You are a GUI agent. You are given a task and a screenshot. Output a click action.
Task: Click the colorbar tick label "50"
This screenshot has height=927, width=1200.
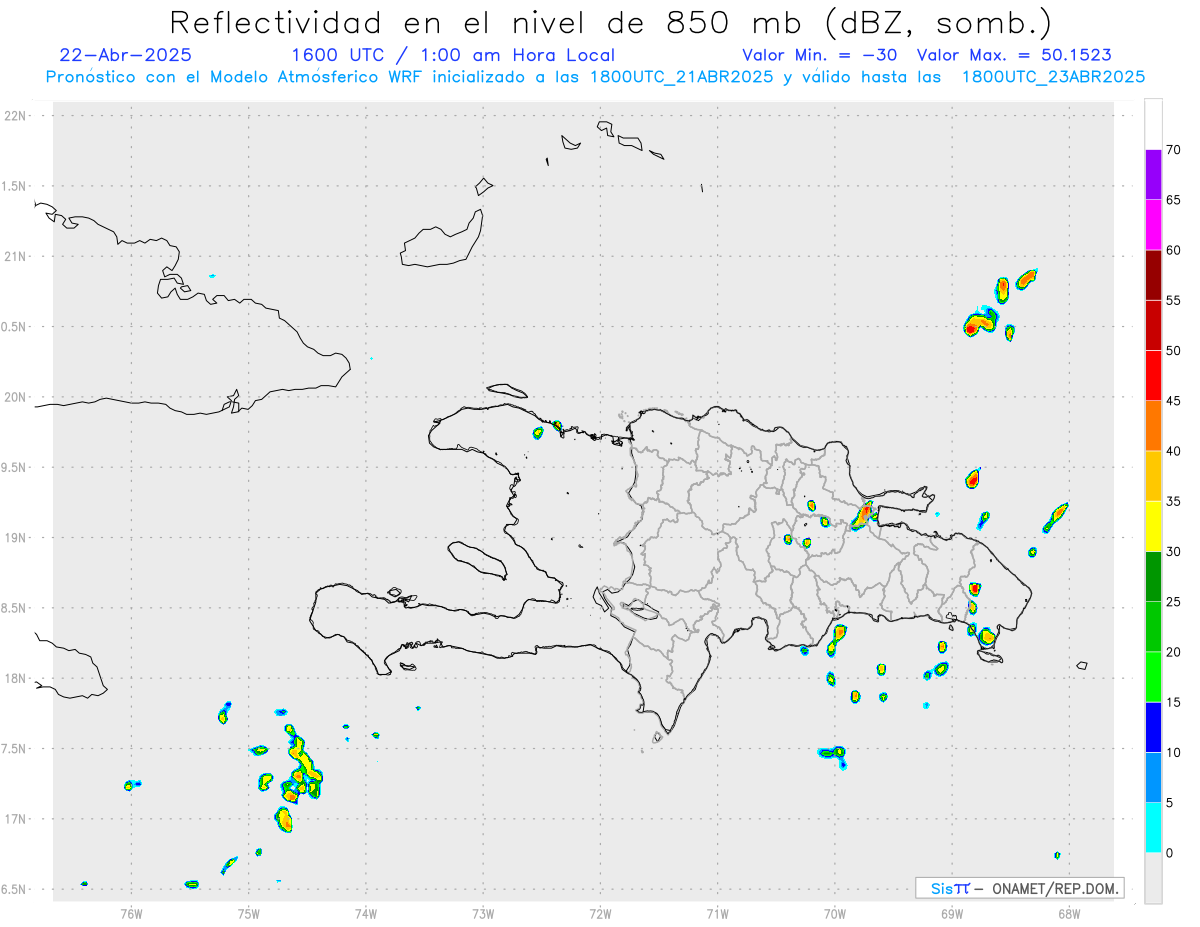[x=1175, y=351]
